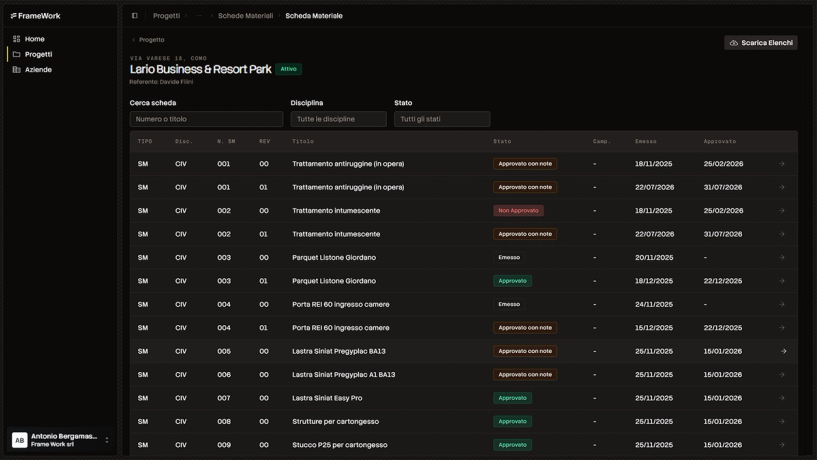817x460 pixels.
Task: Open the Stato filter dropdown
Action: click(x=442, y=119)
